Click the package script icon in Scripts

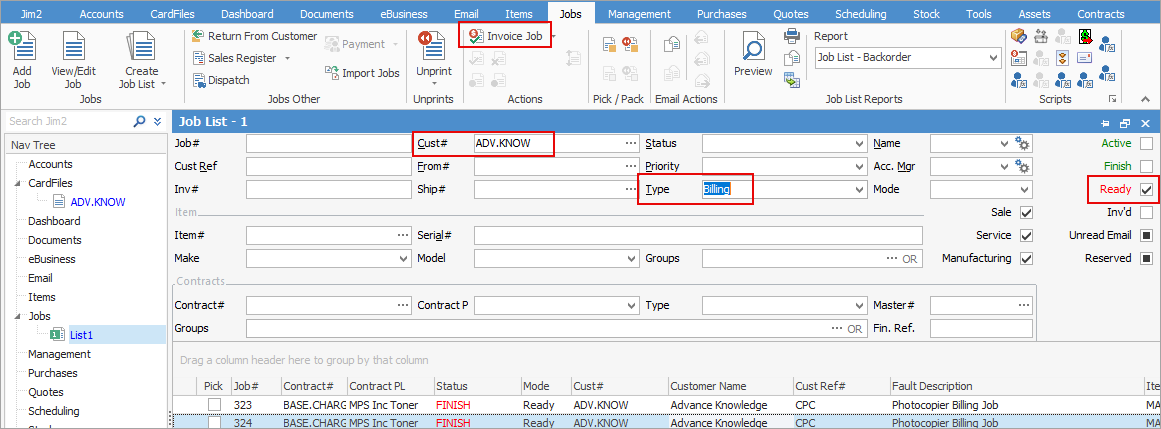click(x=1019, y=37)
